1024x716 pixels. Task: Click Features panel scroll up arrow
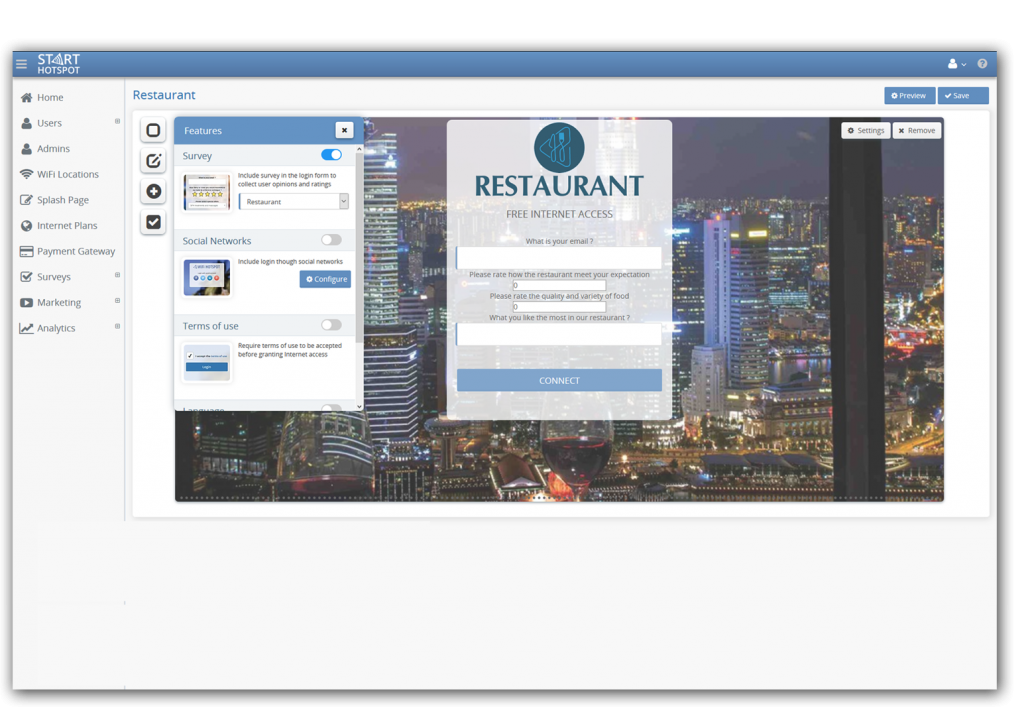359,150
